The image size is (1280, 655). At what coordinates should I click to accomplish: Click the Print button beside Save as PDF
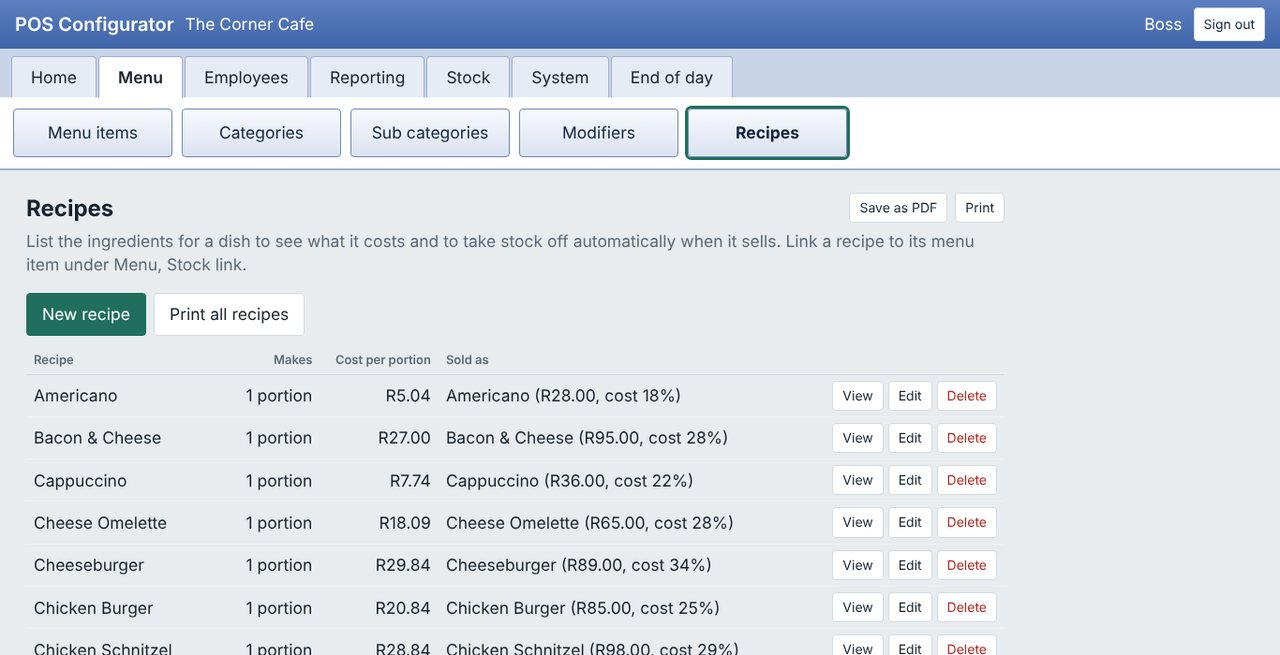(x=979, y=208)
